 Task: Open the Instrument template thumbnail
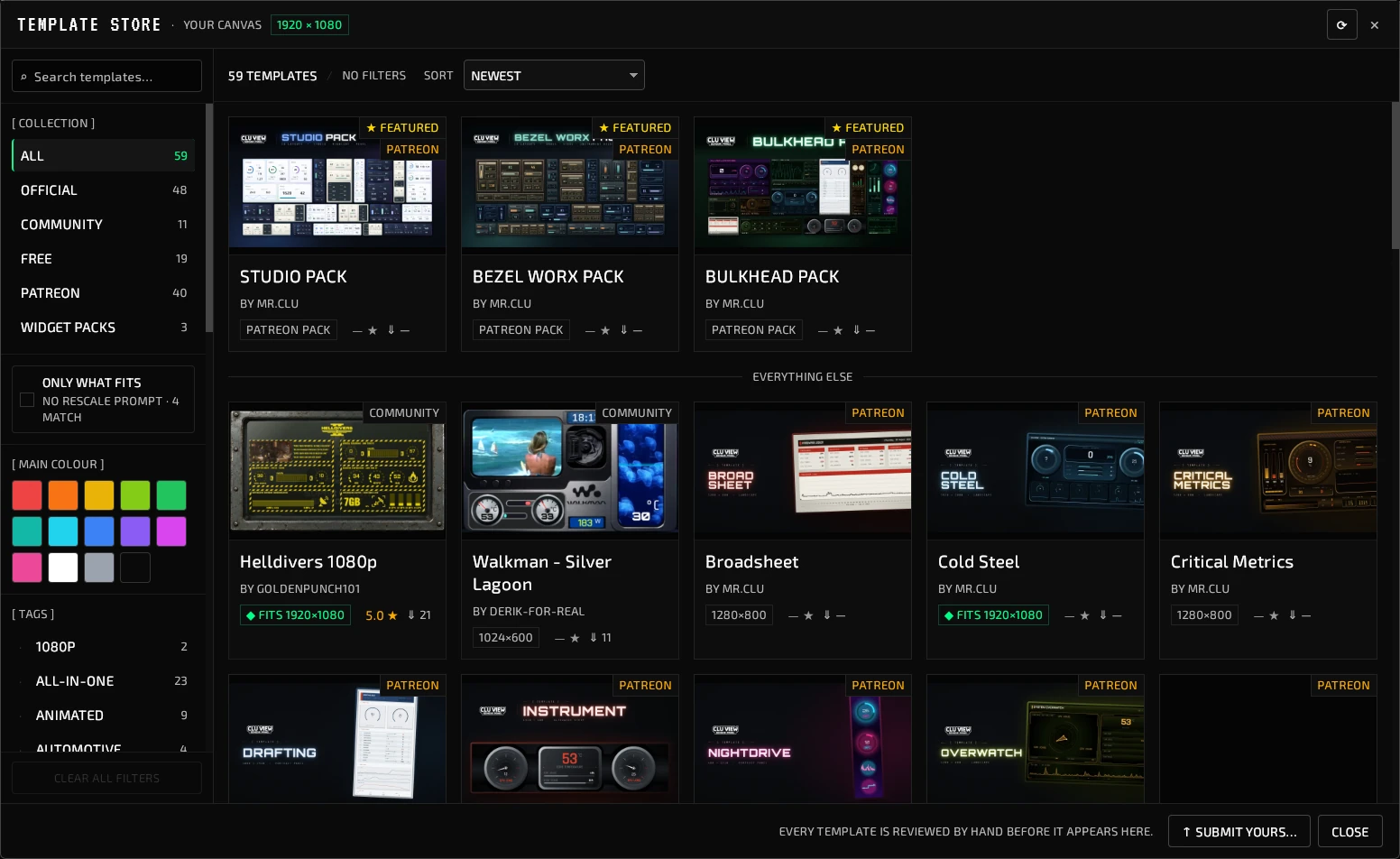(x=570, y=739)
